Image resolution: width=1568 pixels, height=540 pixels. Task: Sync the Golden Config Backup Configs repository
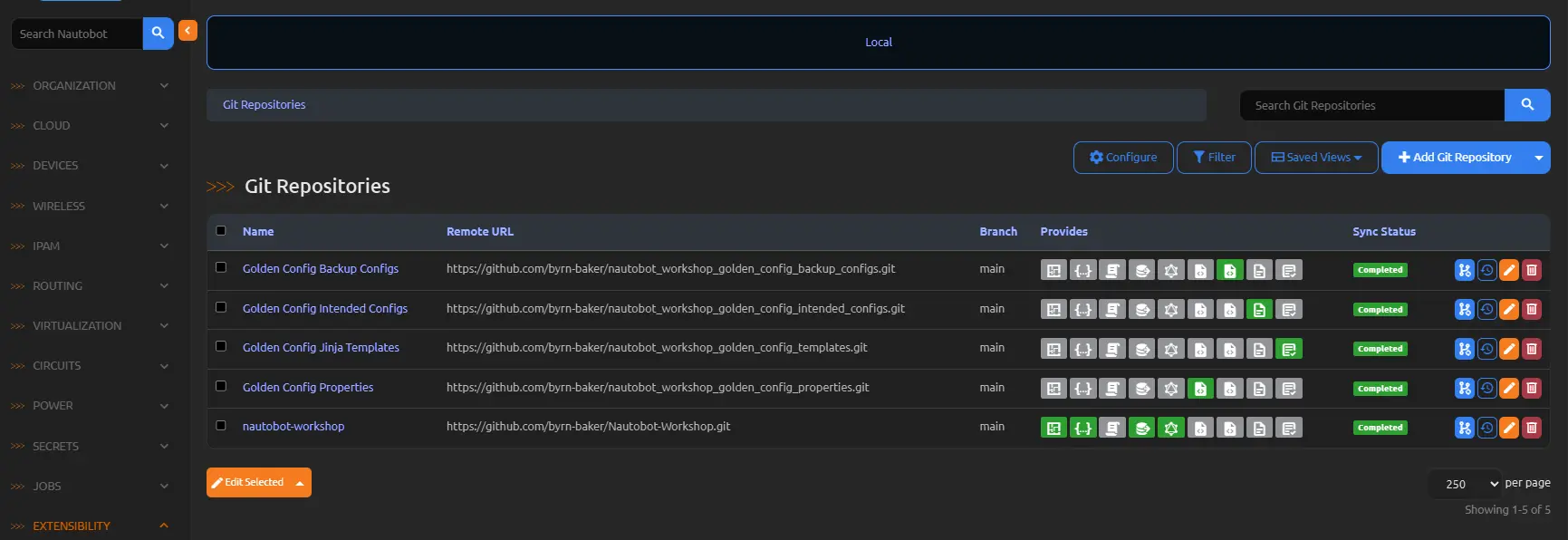point(1464,270)
